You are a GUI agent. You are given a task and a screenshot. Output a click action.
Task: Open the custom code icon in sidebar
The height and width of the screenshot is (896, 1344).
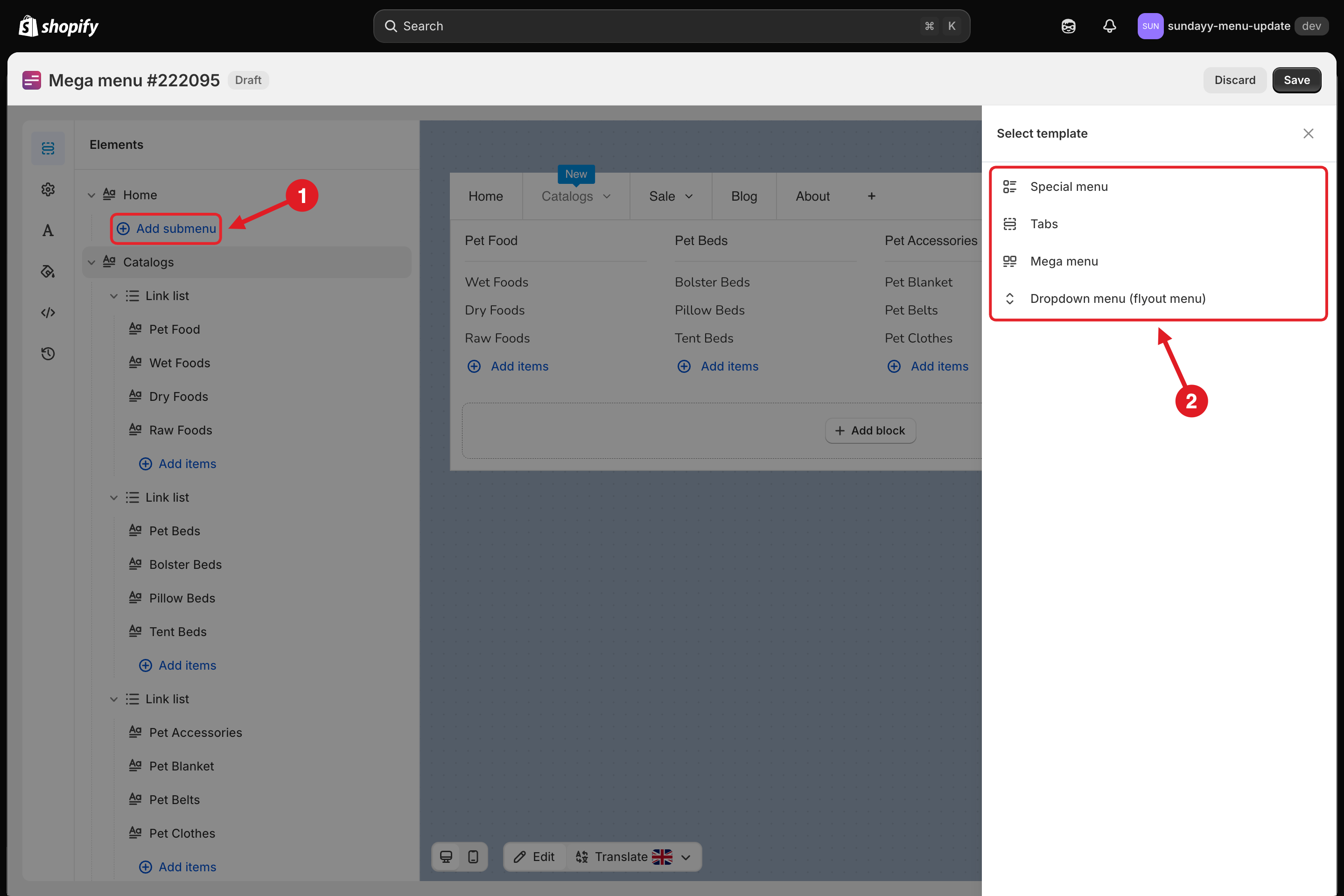coord(48,313)
